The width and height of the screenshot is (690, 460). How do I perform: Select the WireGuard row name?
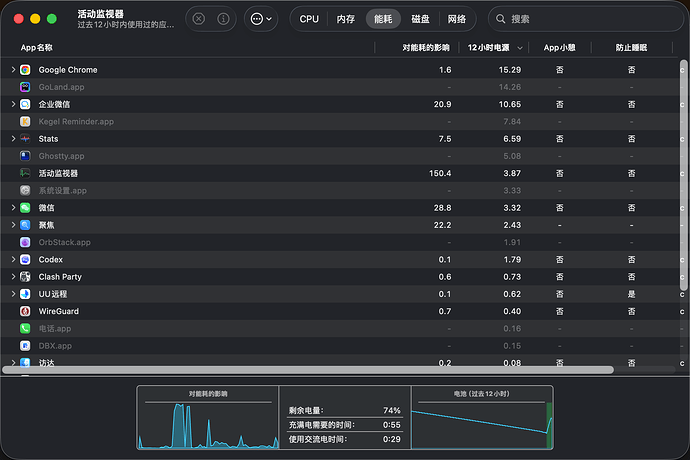[59, 311]
